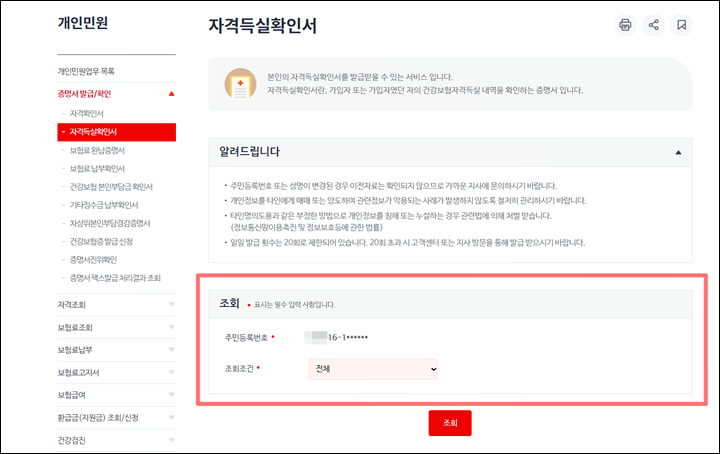Expand the 보험료조회 sidebar section arrow

click(171, 327)
